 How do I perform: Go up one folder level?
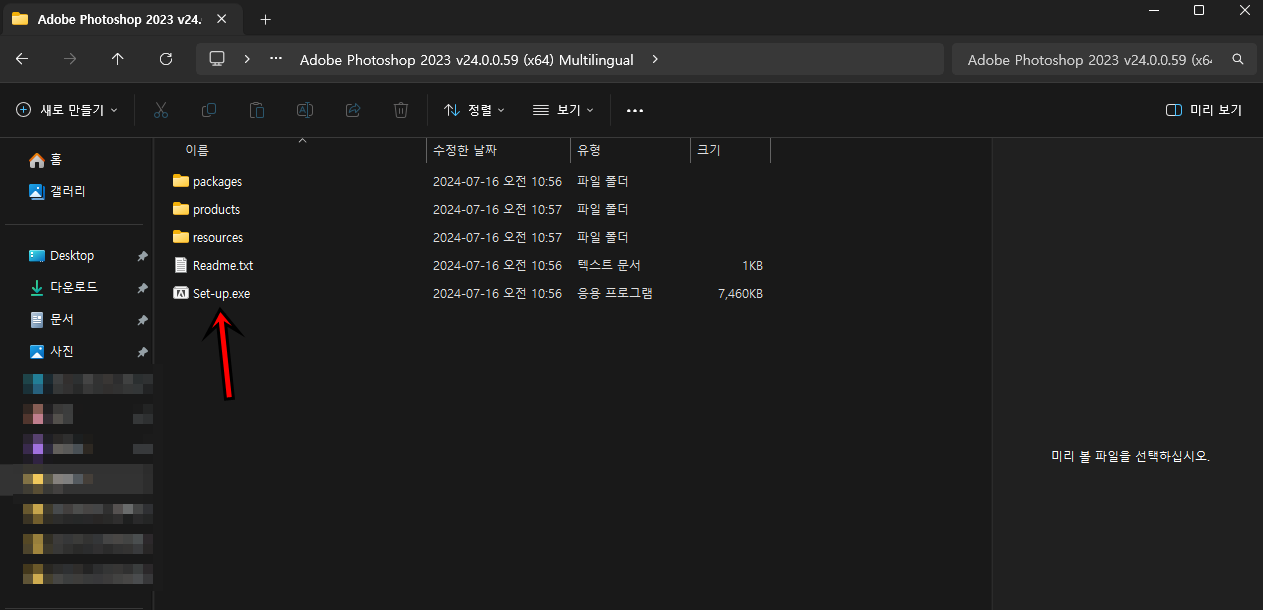[118, 59]
